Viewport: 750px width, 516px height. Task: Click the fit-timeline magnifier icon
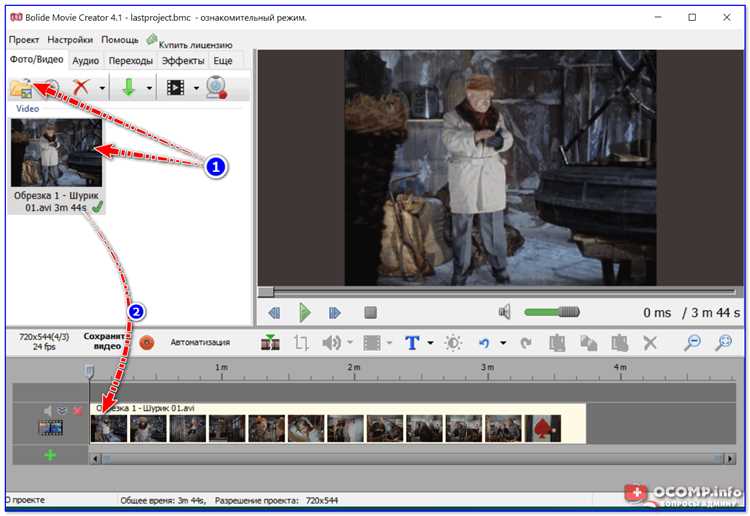(724, 342)
